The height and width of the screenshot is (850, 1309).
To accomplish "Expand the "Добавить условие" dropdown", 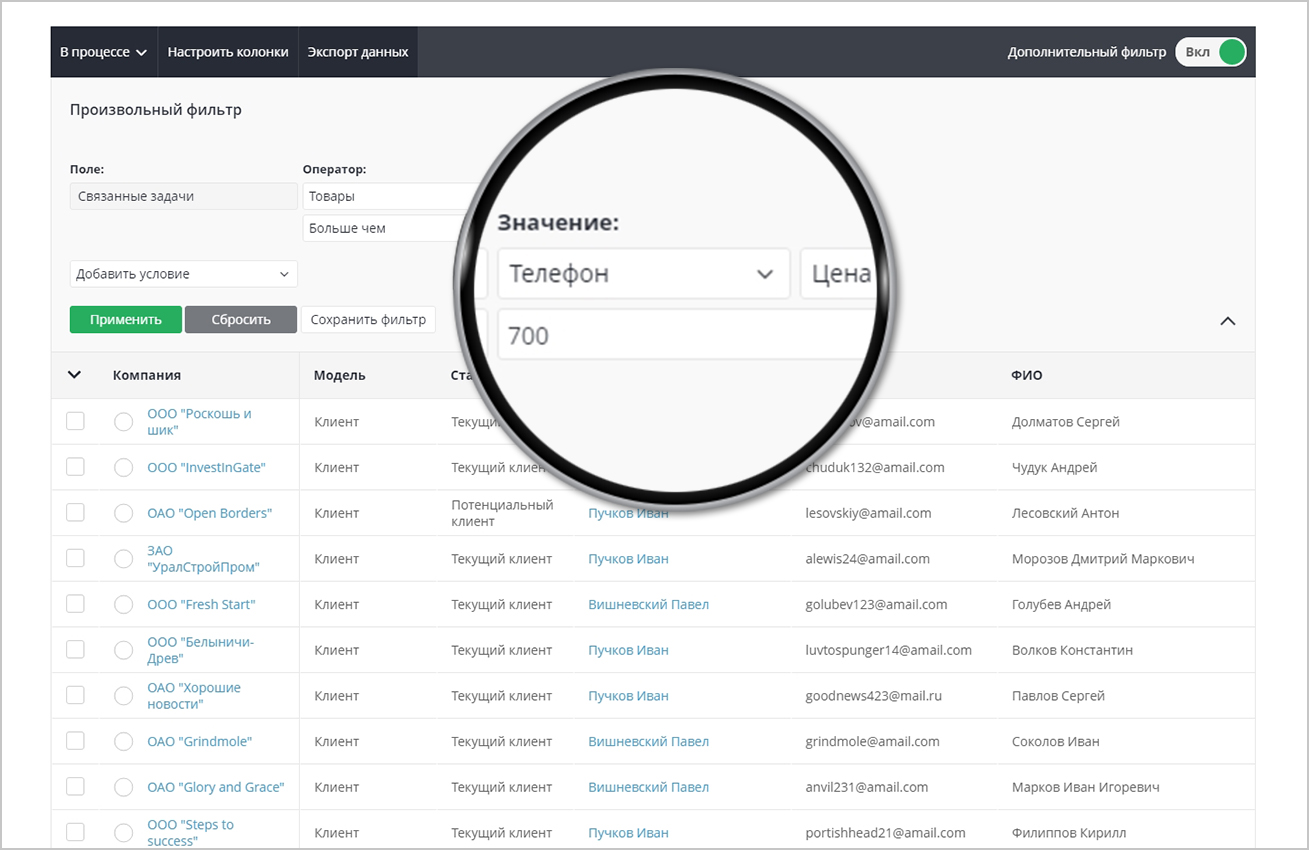I will [x=184, y=274].
